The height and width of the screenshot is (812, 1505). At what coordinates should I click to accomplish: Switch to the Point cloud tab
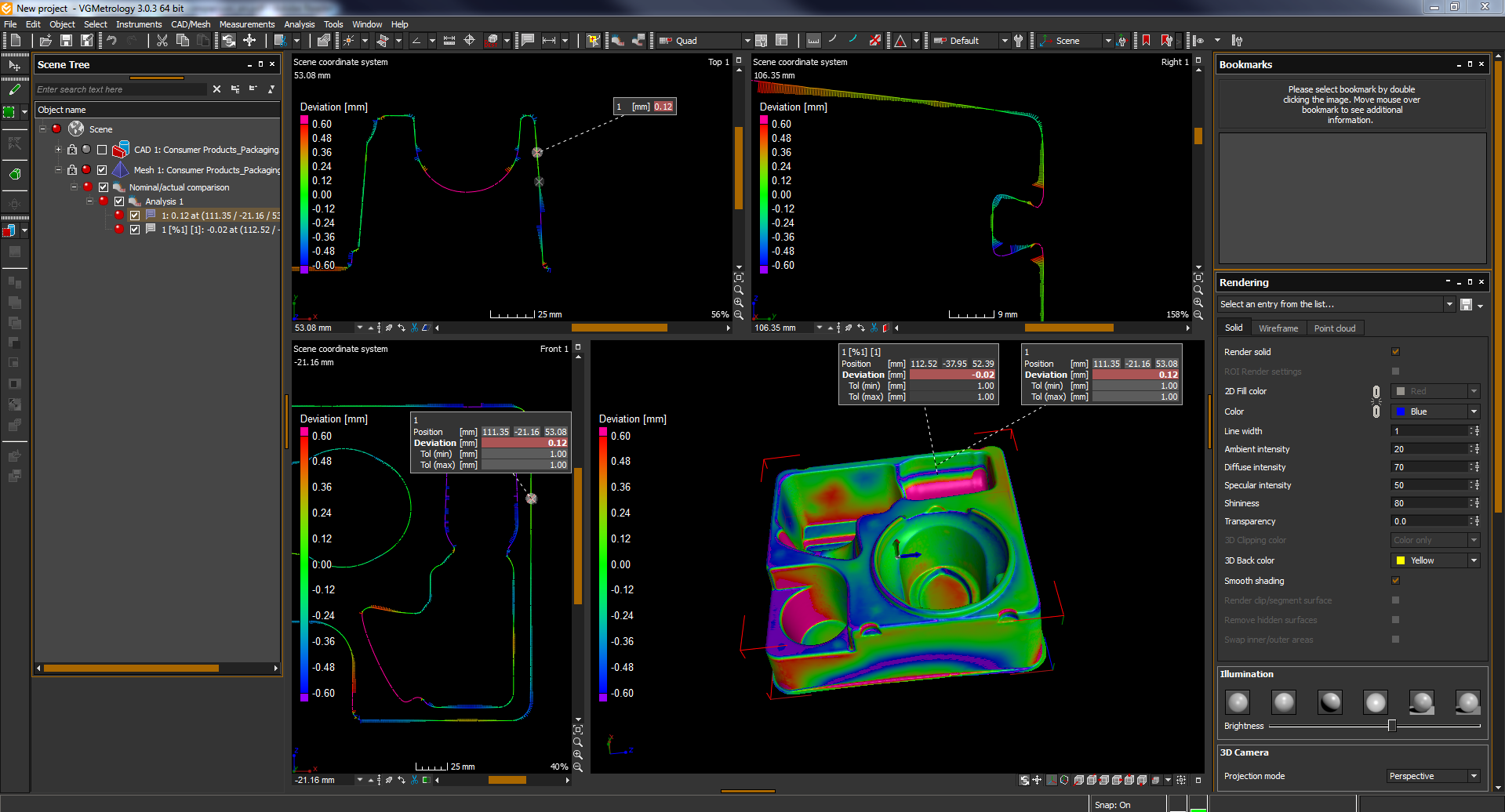click(1334, 328)
